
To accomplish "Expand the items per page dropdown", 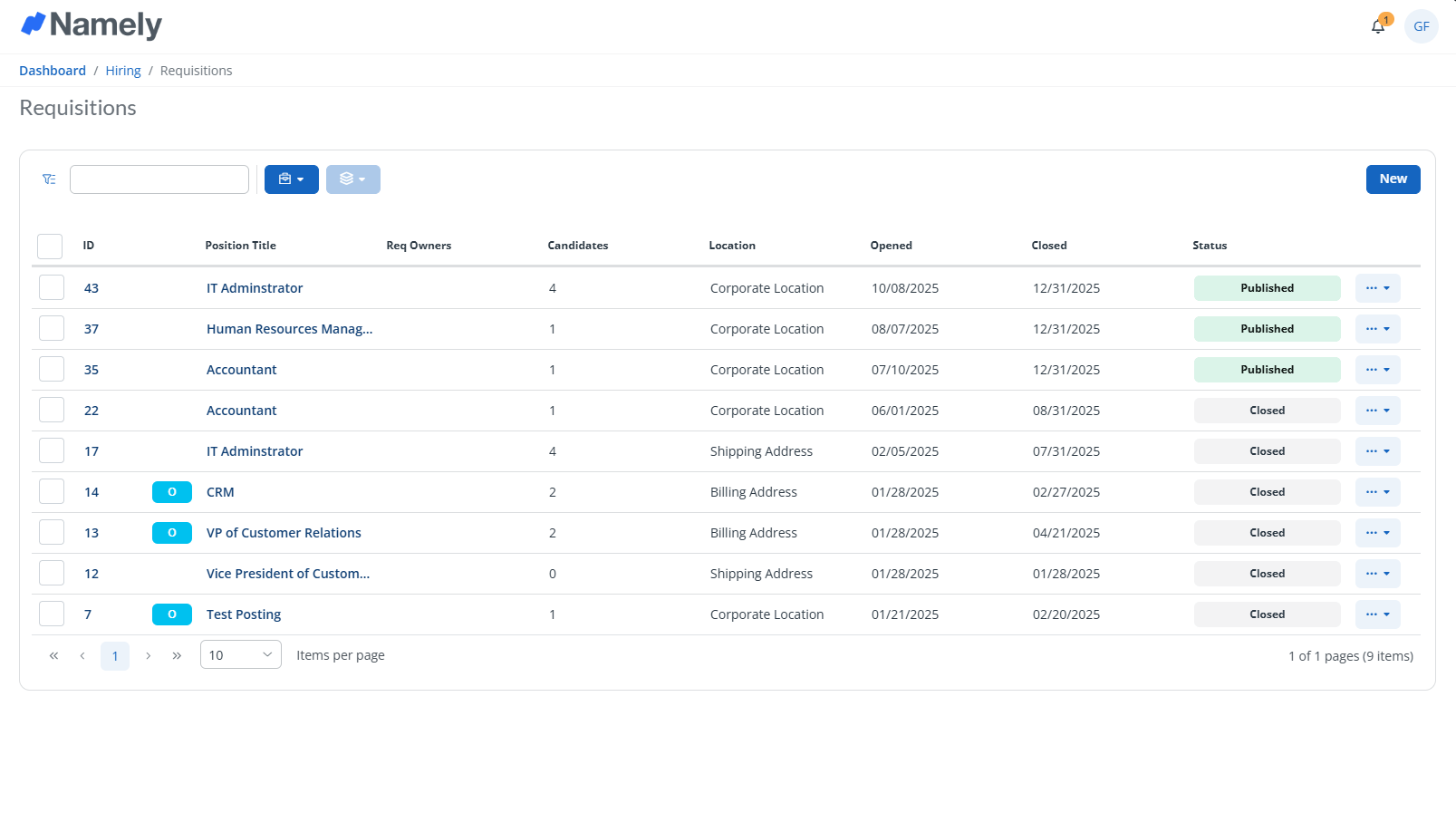I will 240,654.
